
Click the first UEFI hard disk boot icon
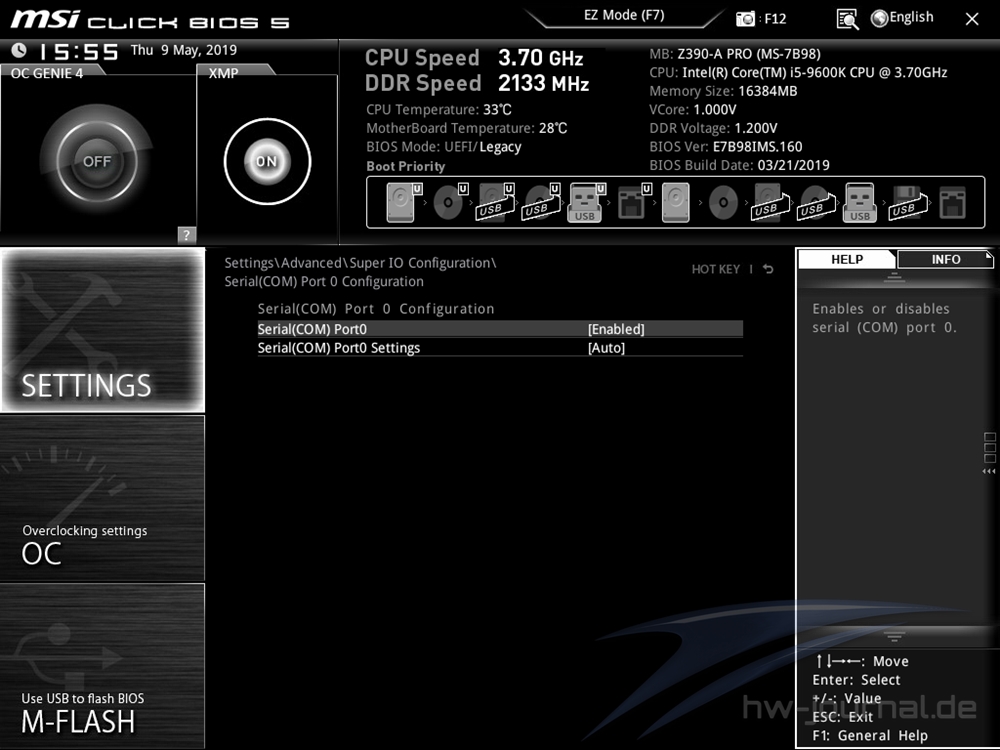[400, 203]
